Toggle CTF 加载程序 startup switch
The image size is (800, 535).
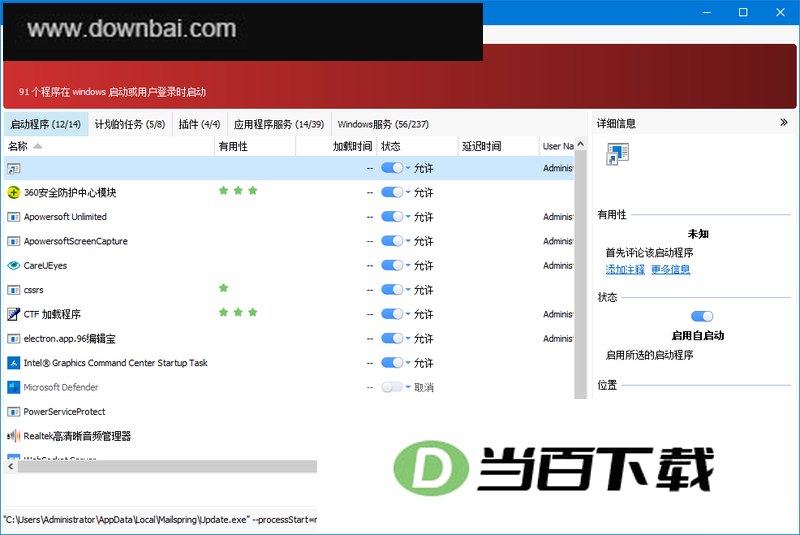pyautogui.click(x=392, y=314)
